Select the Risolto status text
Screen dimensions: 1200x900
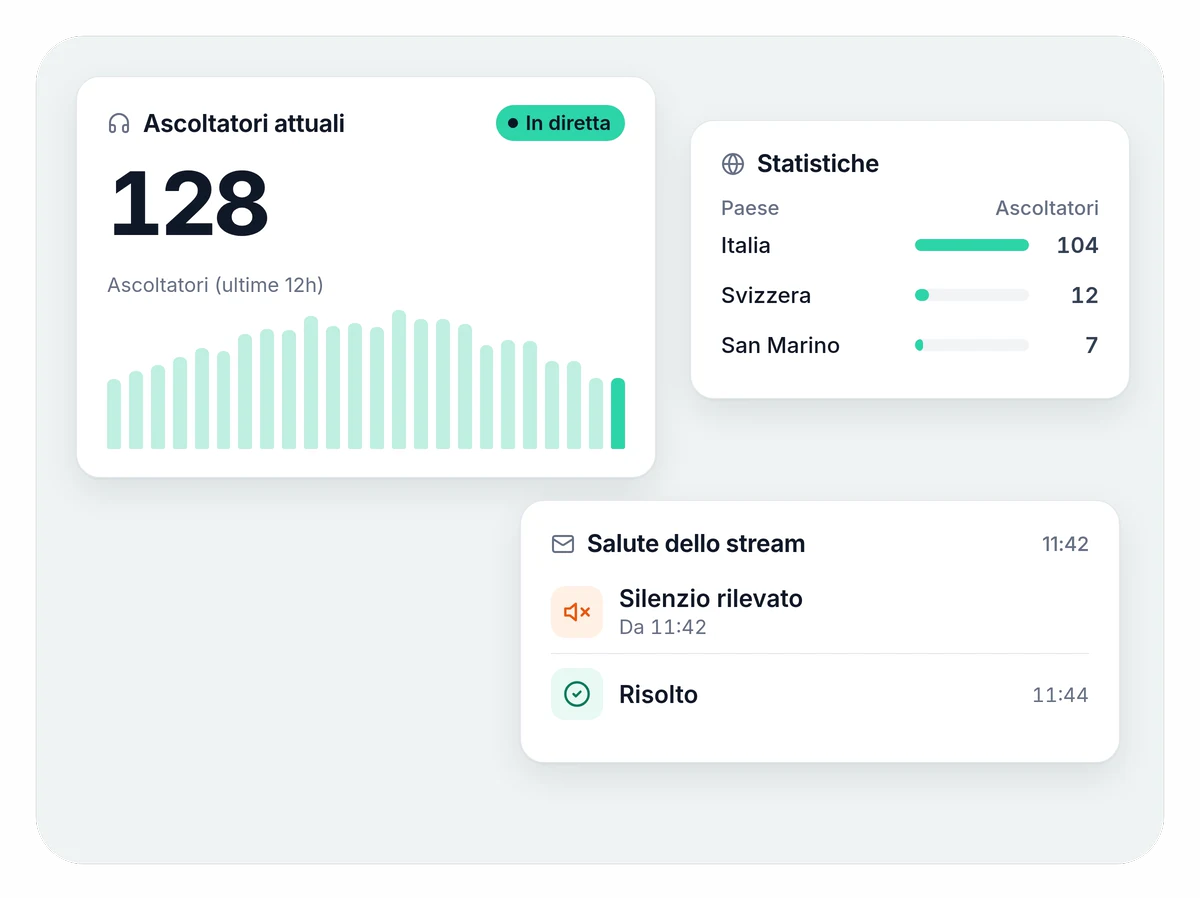click(658, 695)
